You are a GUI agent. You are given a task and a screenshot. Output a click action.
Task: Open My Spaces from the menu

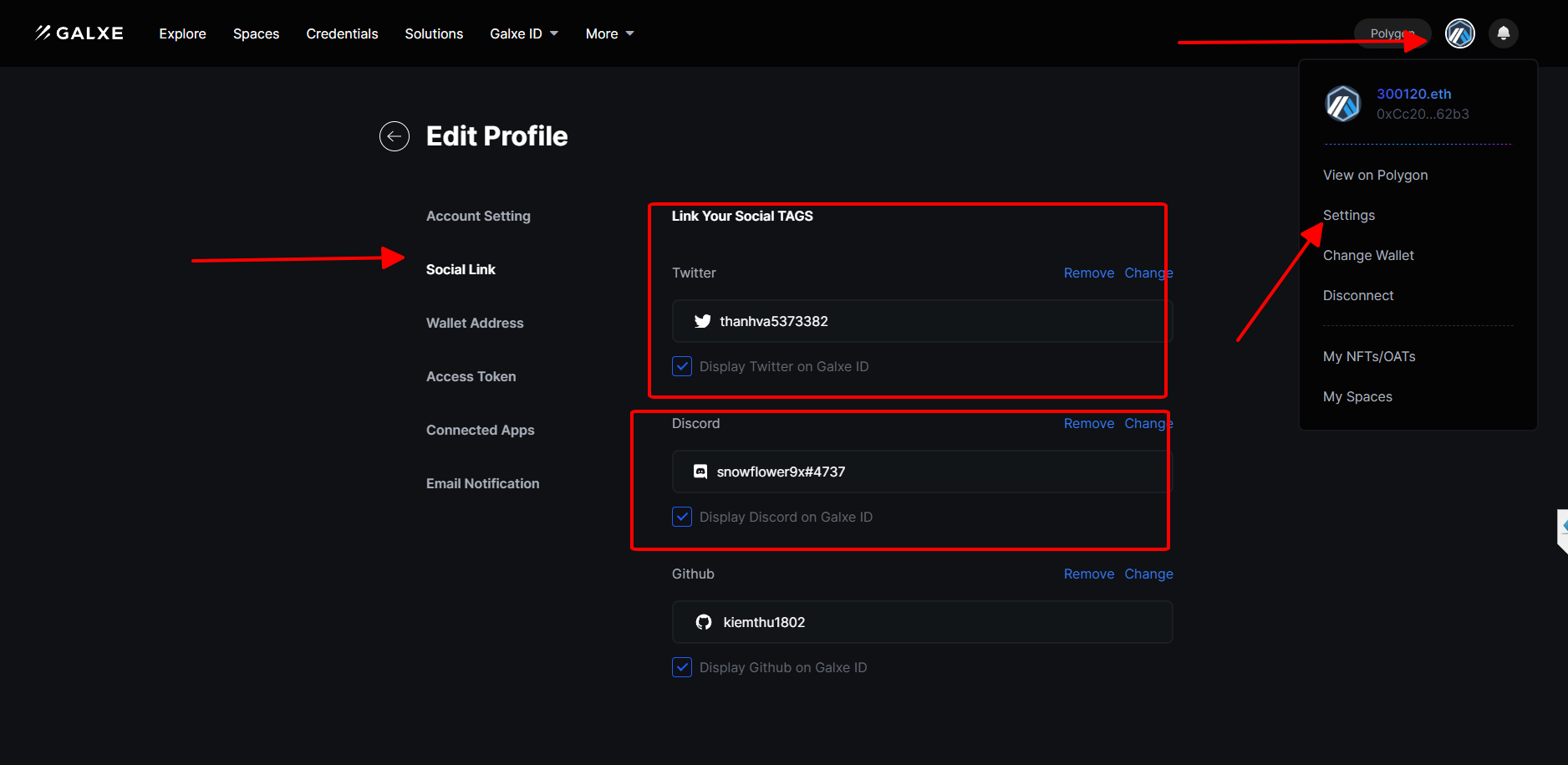1357,396
